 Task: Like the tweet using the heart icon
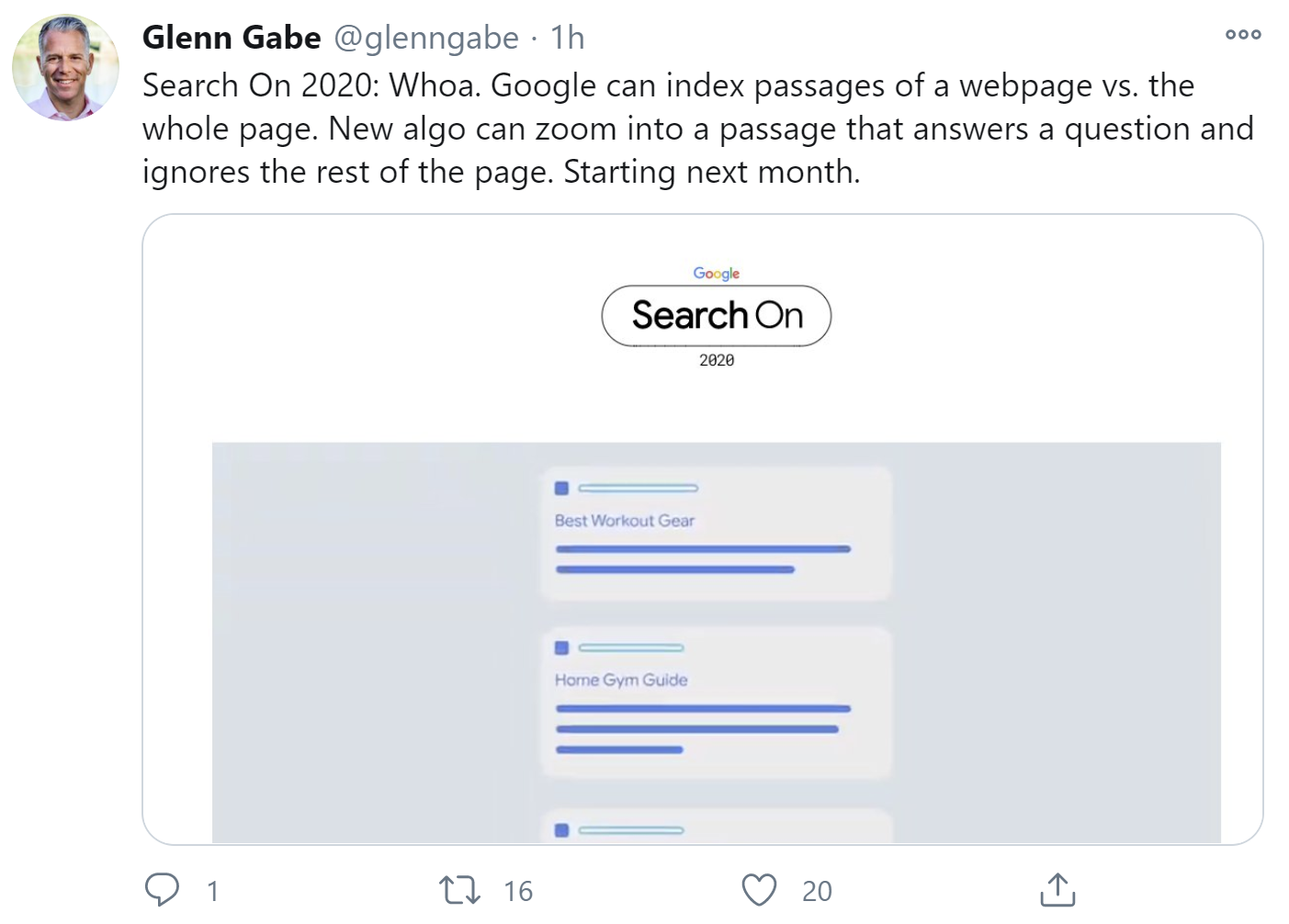point(759,888)
